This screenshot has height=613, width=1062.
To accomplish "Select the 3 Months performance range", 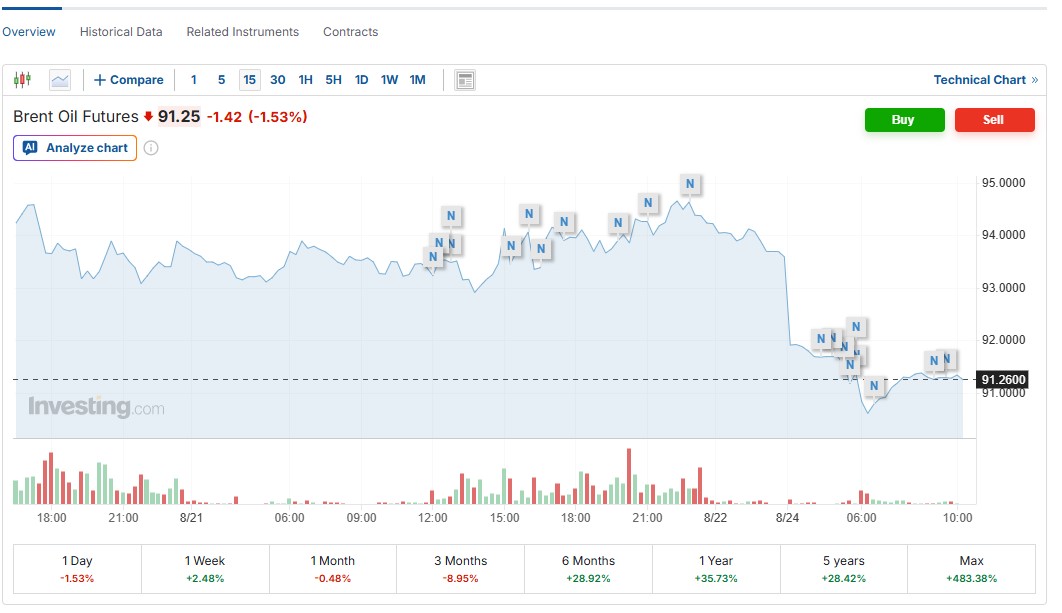I will tap(461, 569).
